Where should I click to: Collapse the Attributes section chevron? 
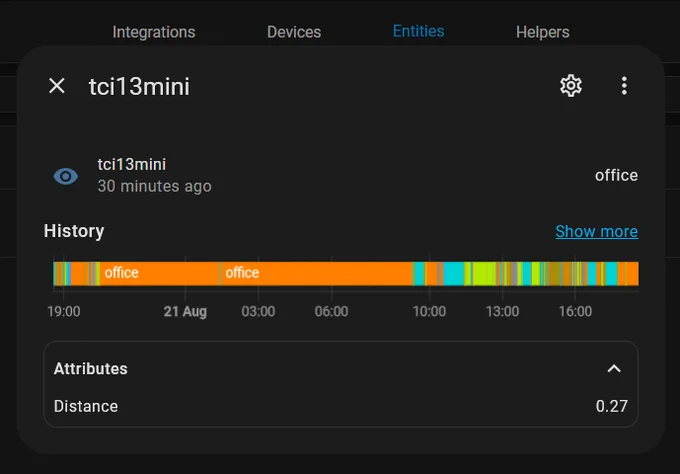pos(614,369)
